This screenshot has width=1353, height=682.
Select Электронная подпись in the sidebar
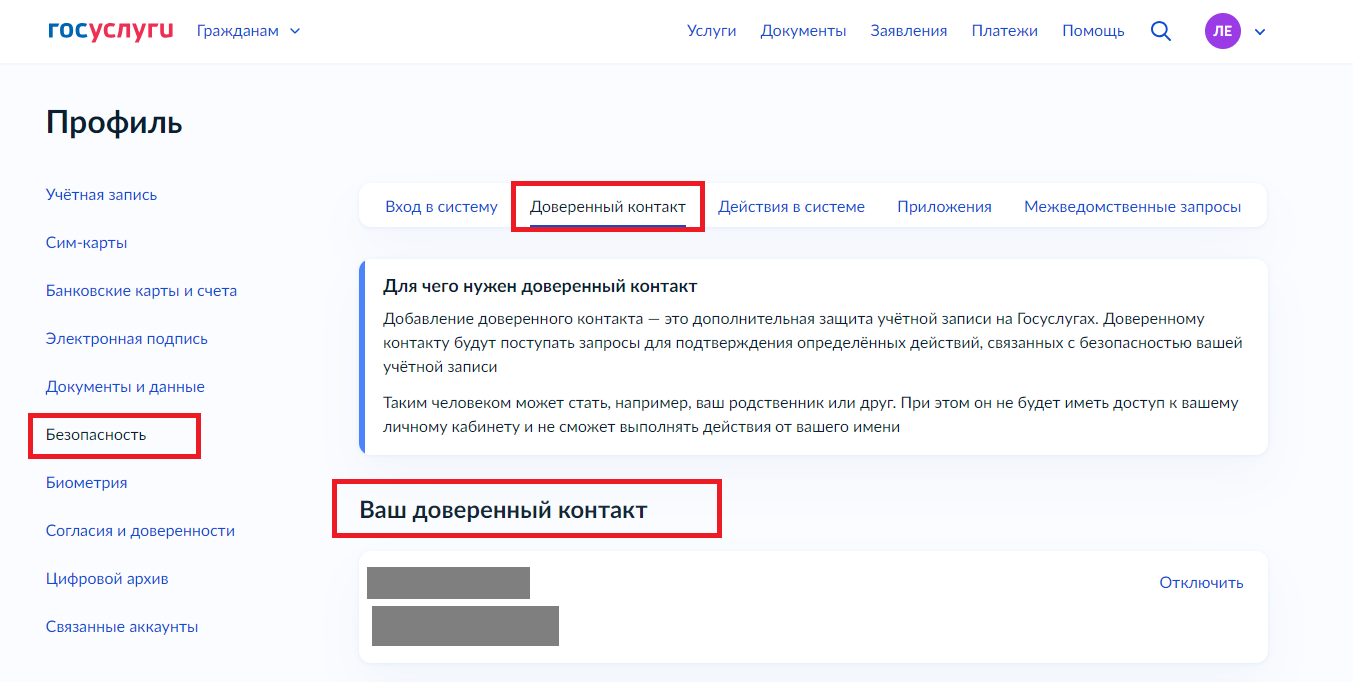click(x=127, y=339)
